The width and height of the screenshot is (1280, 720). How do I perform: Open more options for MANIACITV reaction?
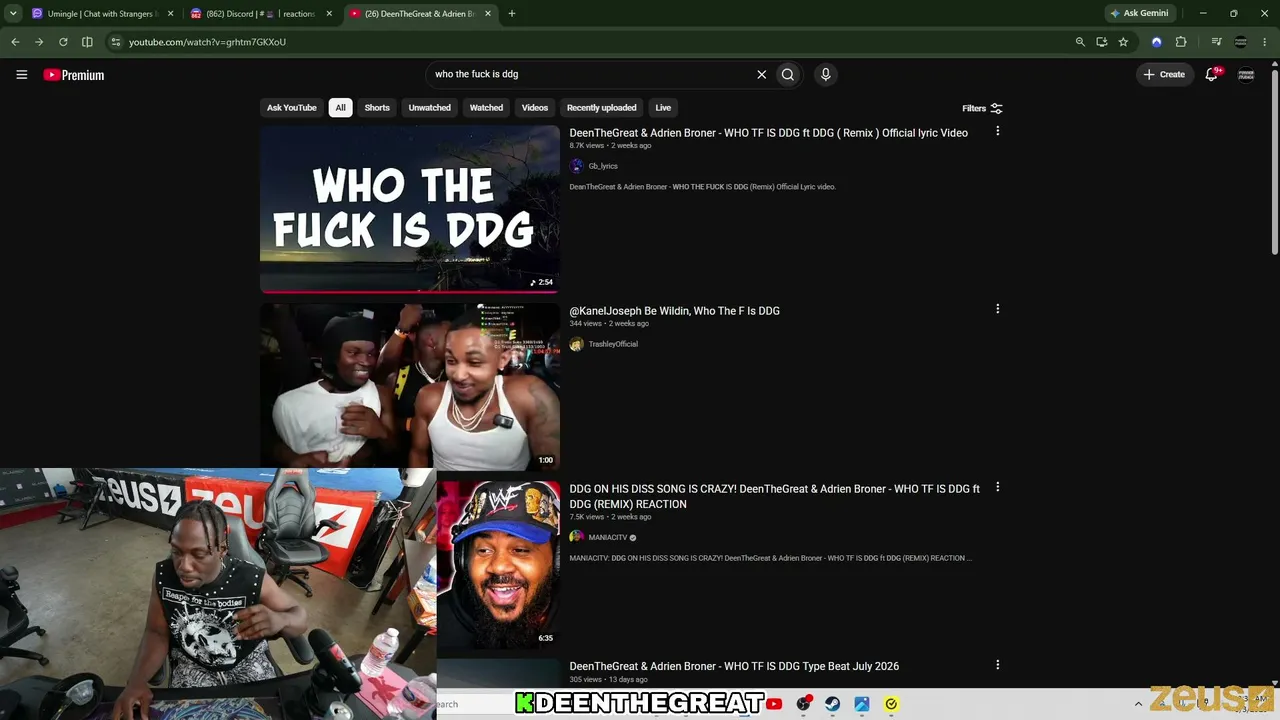click(997, 487)
